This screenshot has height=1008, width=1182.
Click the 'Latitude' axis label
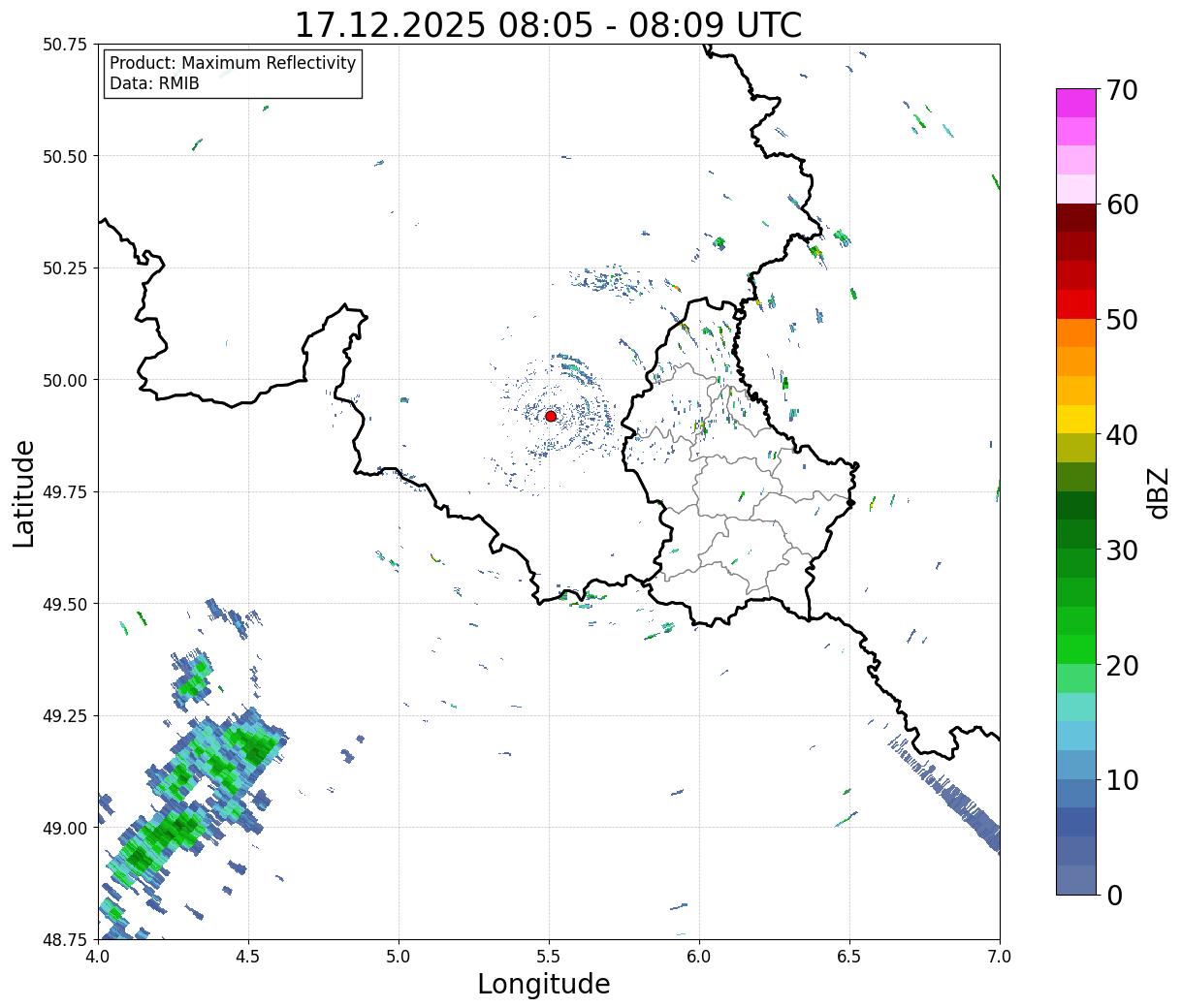(24, 493)
